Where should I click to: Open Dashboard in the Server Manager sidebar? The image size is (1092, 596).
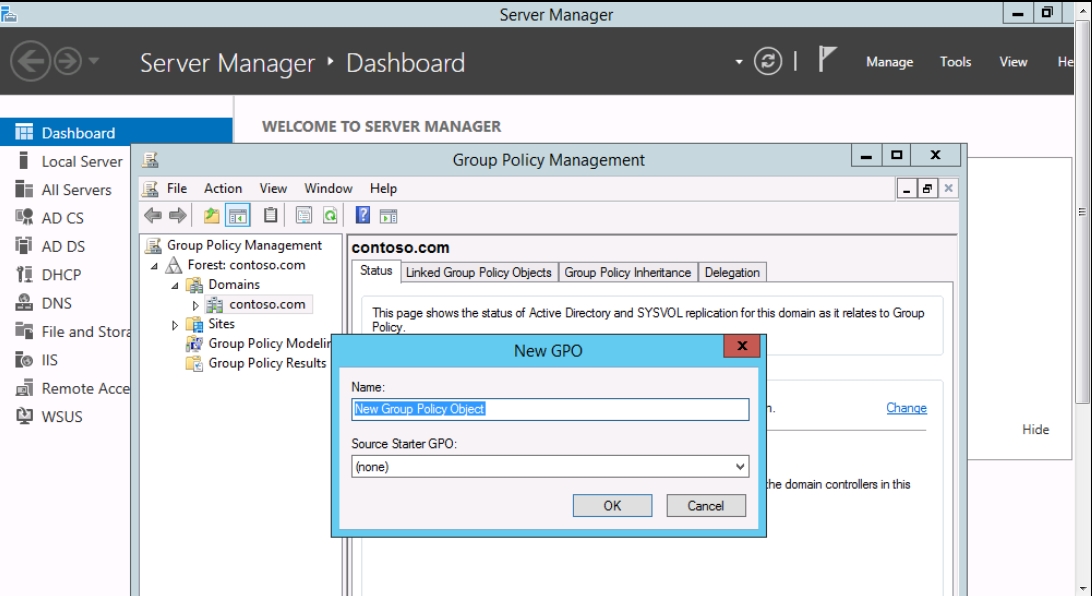pyautogui.click(x=116, y=132)
